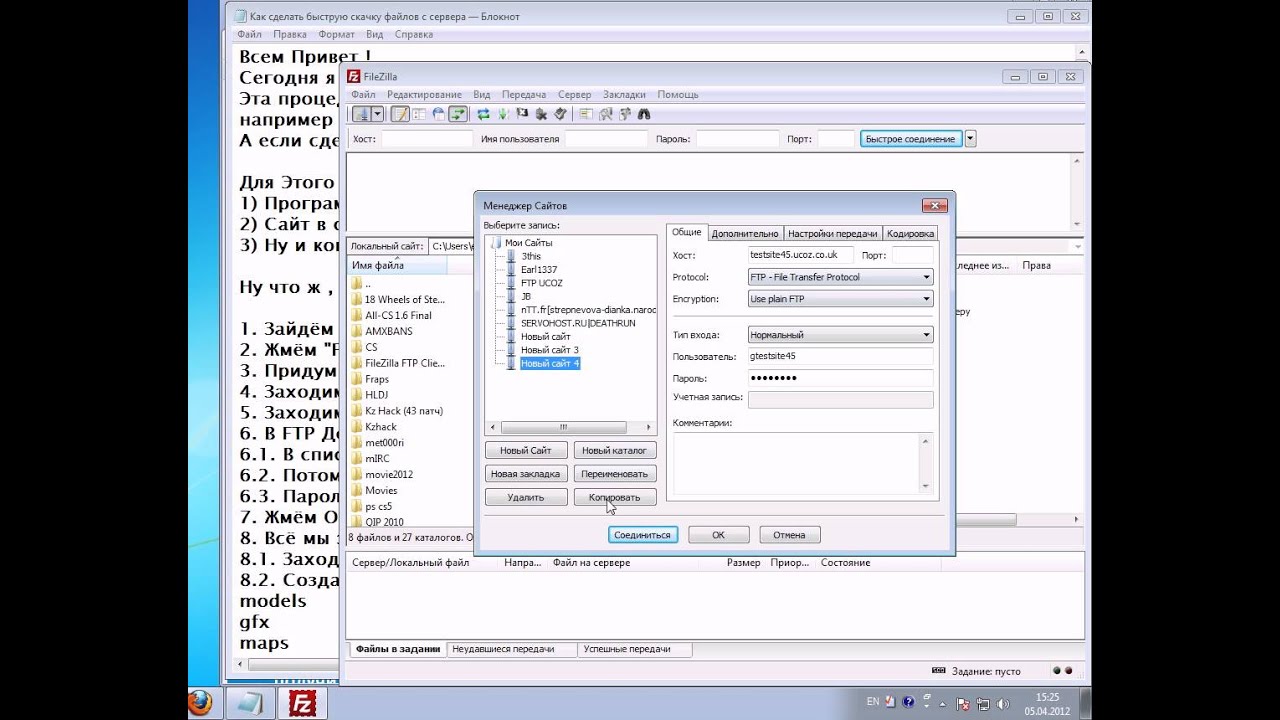Click the FileZilla logo in its title bar

[354, 76]
